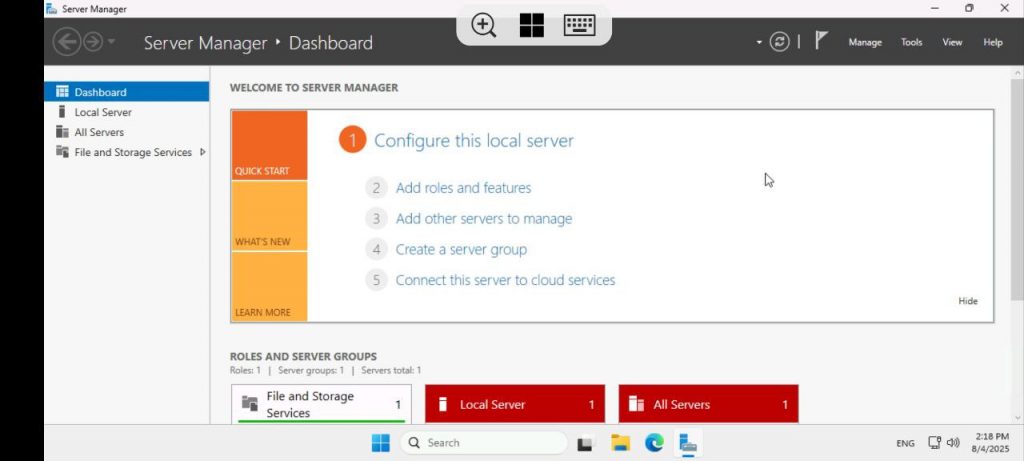Click the network tray icon
The height and width of the screenshot is (461, 1024).
935,443
